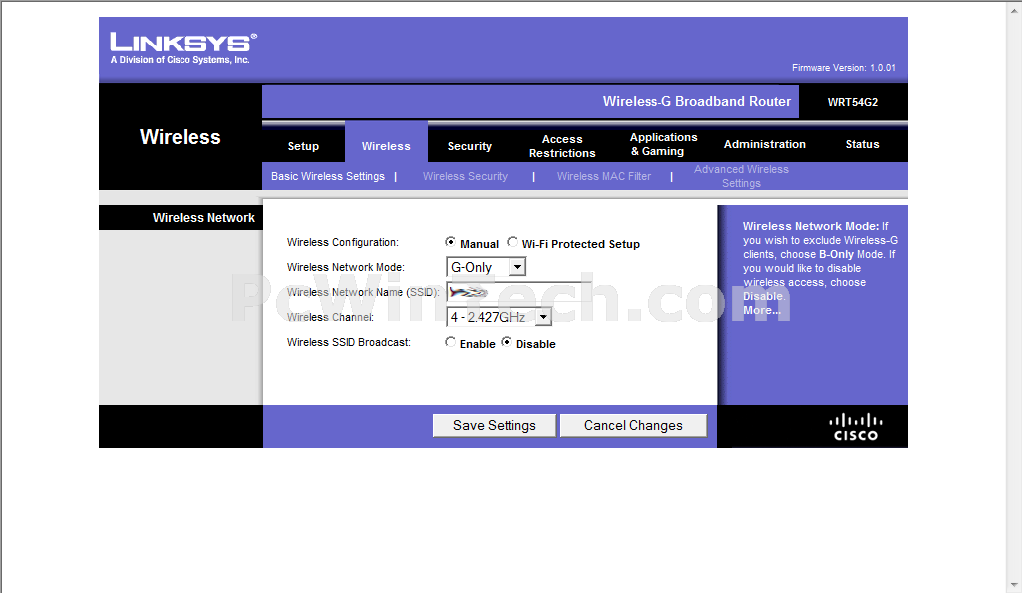Screen dimensions: 1022x593
Task: Click the Cisco logo
Action: coord(856,427)
